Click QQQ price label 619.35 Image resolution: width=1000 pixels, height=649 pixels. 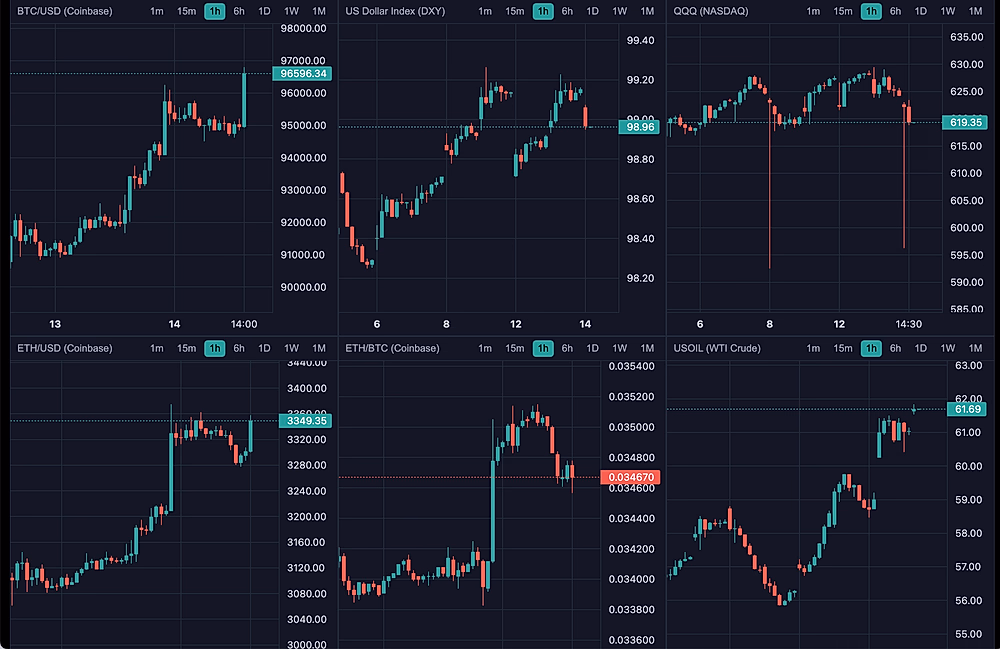click(965, 122)
